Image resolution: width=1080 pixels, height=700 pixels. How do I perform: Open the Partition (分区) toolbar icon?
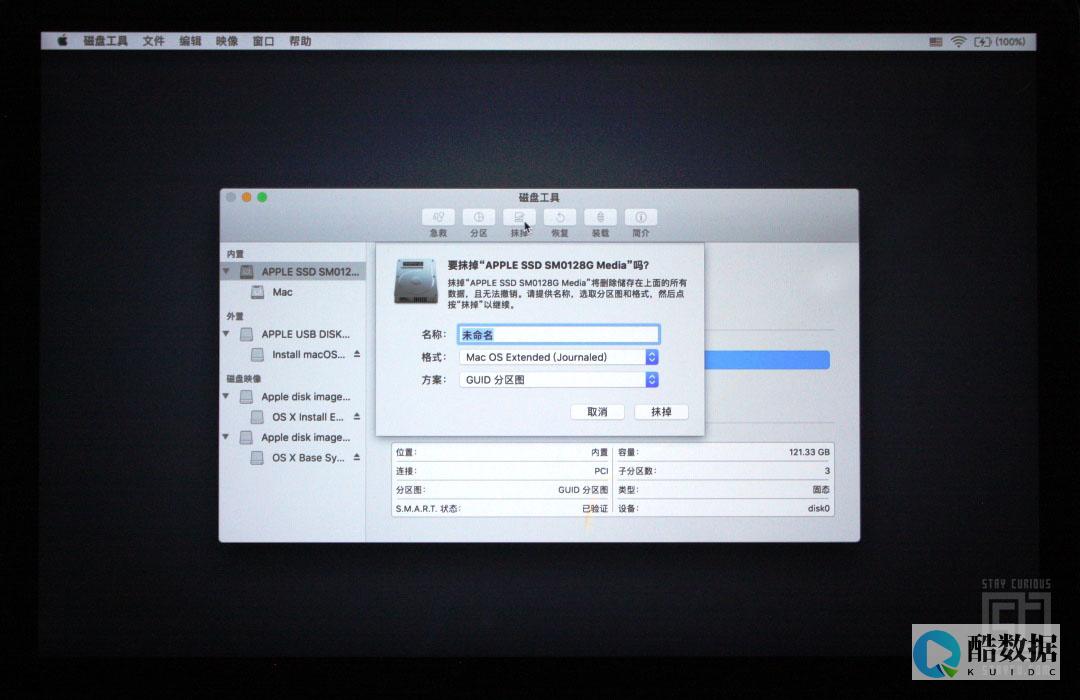[x=479, y=218]
